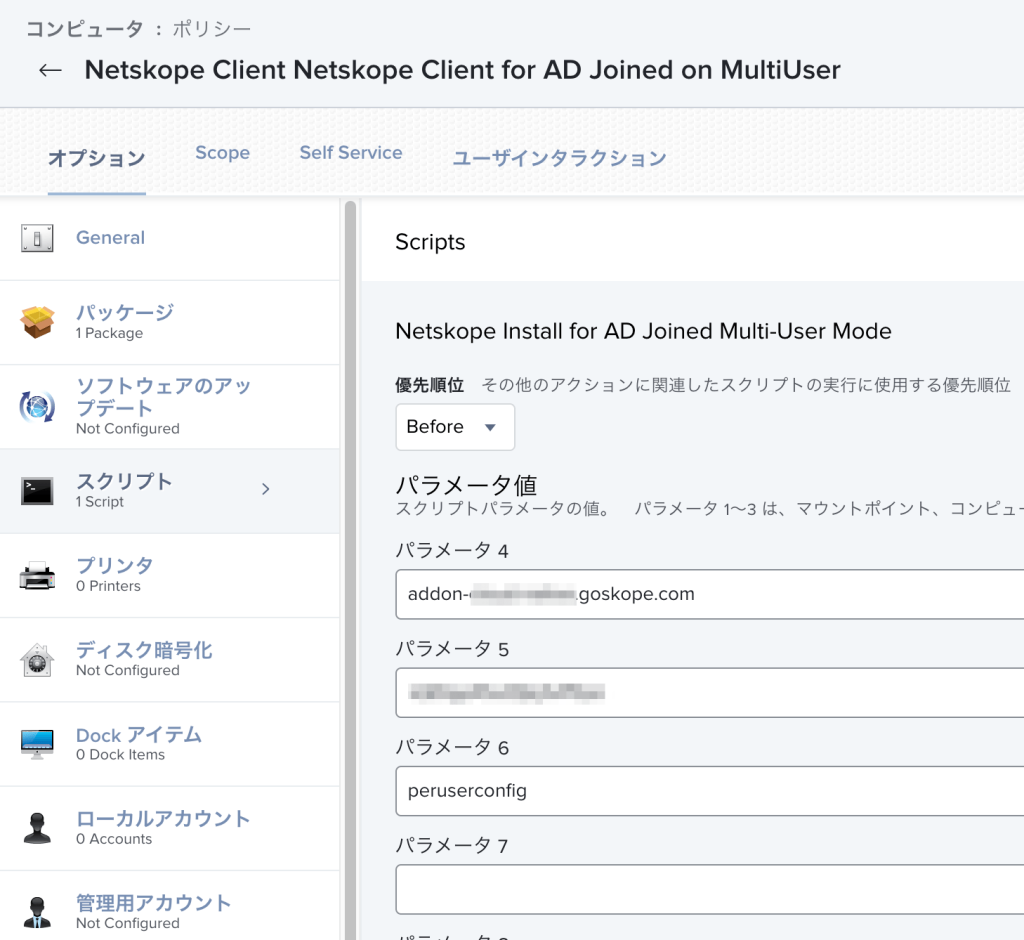Click the パラメータ 6 peruserconfig field
The width and height of the screenshot is (1024, 940).
tap(710, 791)
